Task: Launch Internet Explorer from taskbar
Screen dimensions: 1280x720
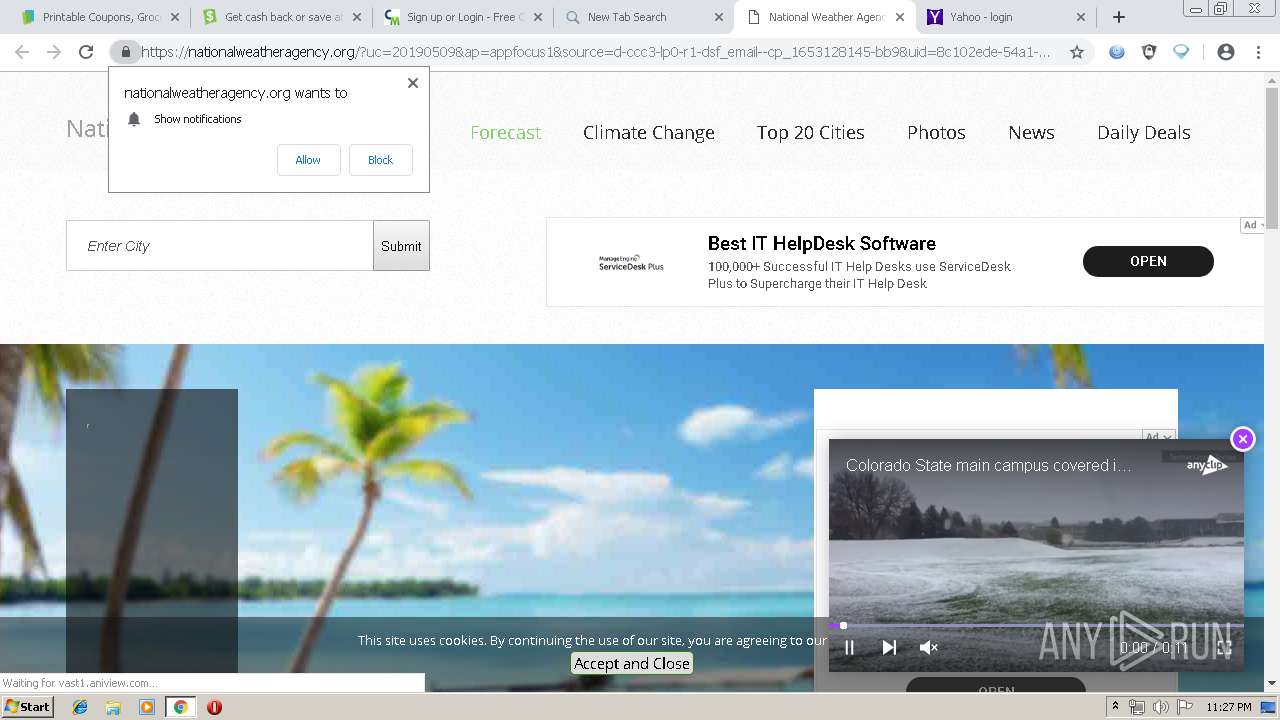Action: [80, 707]
